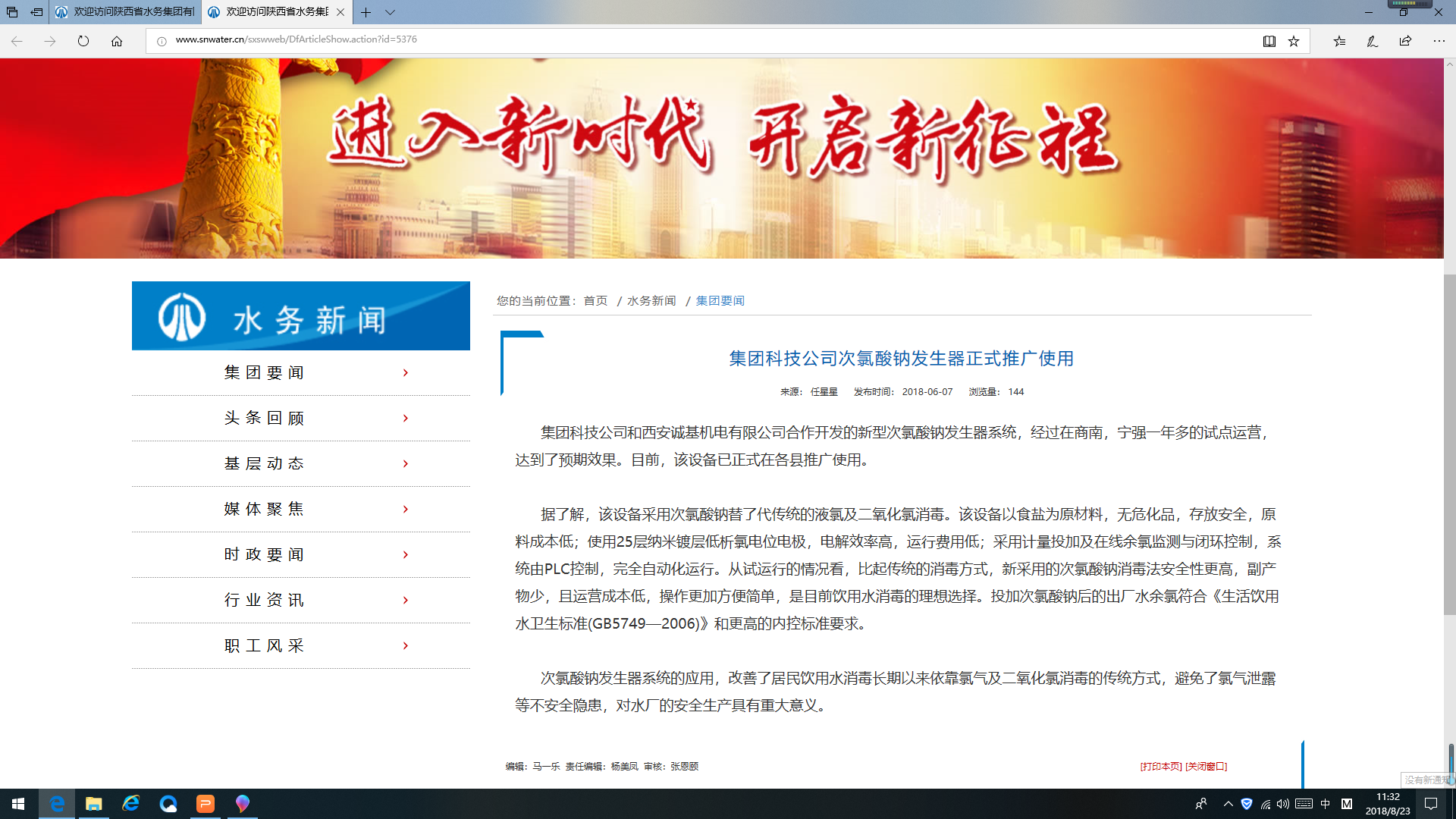Viewport: 1456px width, 819px height.
Task: Open Reading view icon in address bar
Action: (x=1269, y=41)
